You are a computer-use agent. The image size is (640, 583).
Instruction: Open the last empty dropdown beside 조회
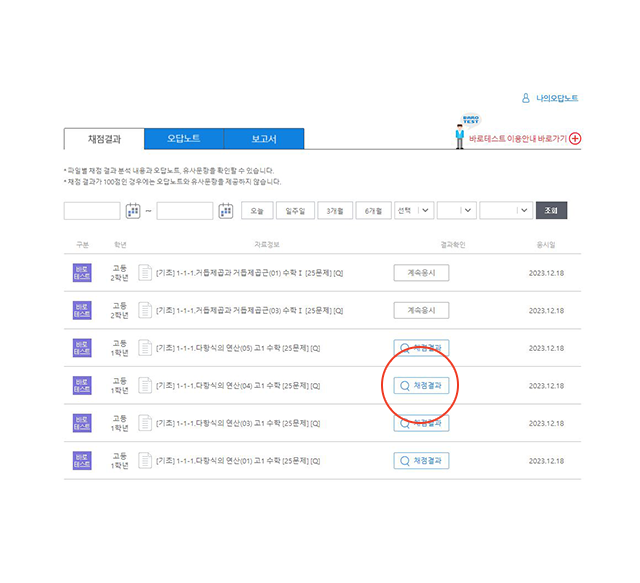[506, 211]
